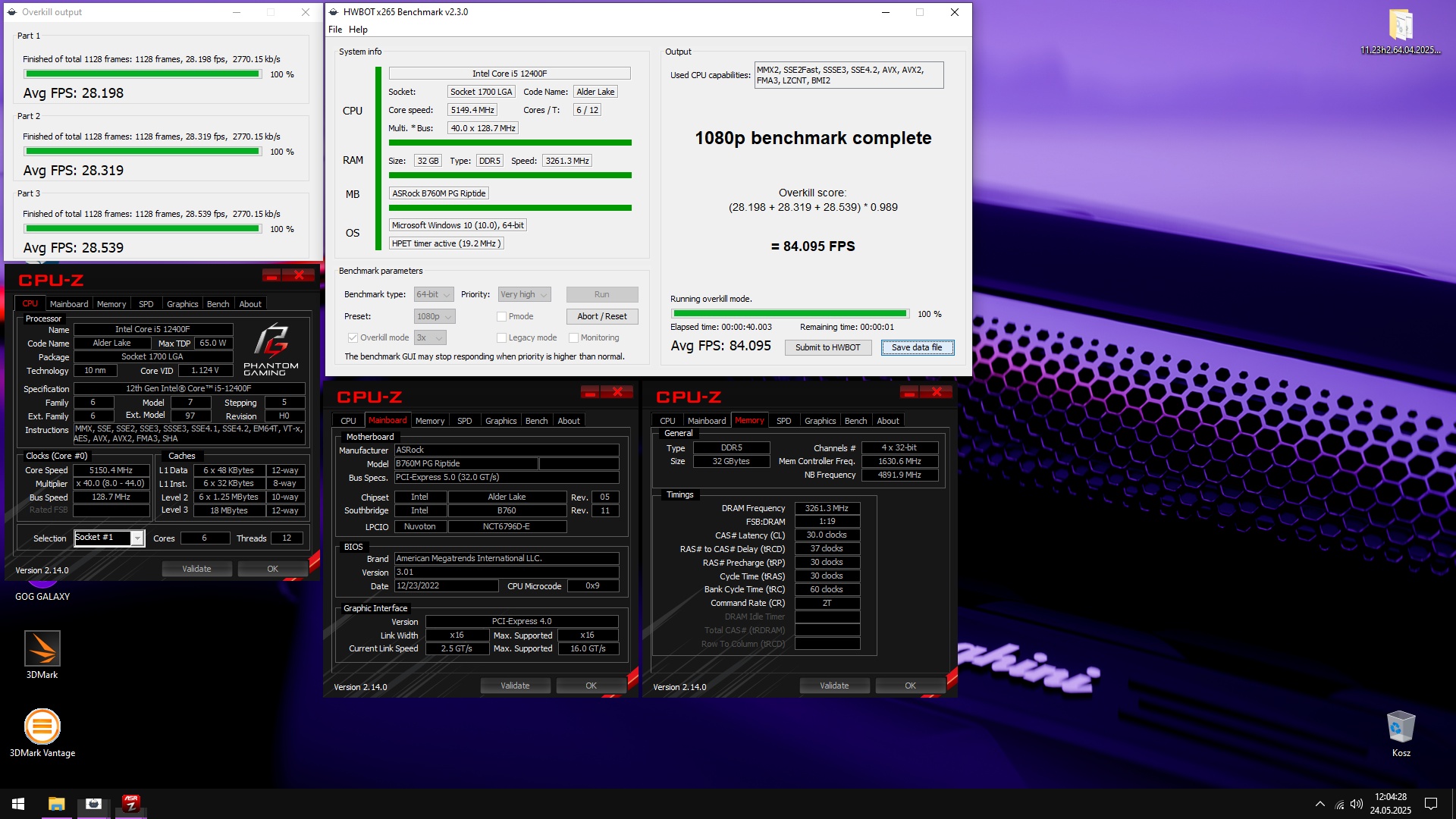Click the Run benchmark button
Screen dimensions: 1456x819
tap(602, 294)
